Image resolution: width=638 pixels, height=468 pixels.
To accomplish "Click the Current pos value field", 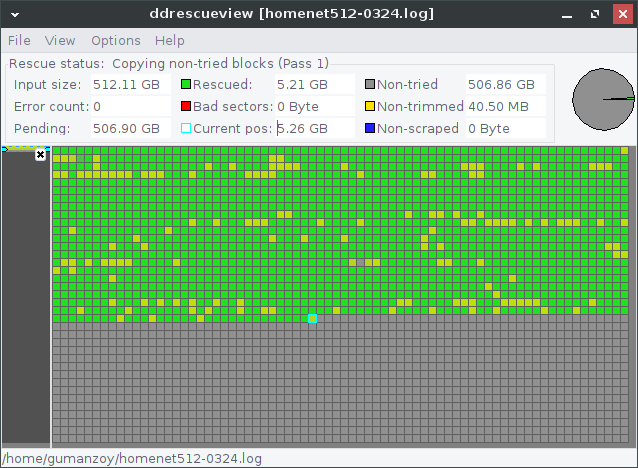I will coord(314,129).
